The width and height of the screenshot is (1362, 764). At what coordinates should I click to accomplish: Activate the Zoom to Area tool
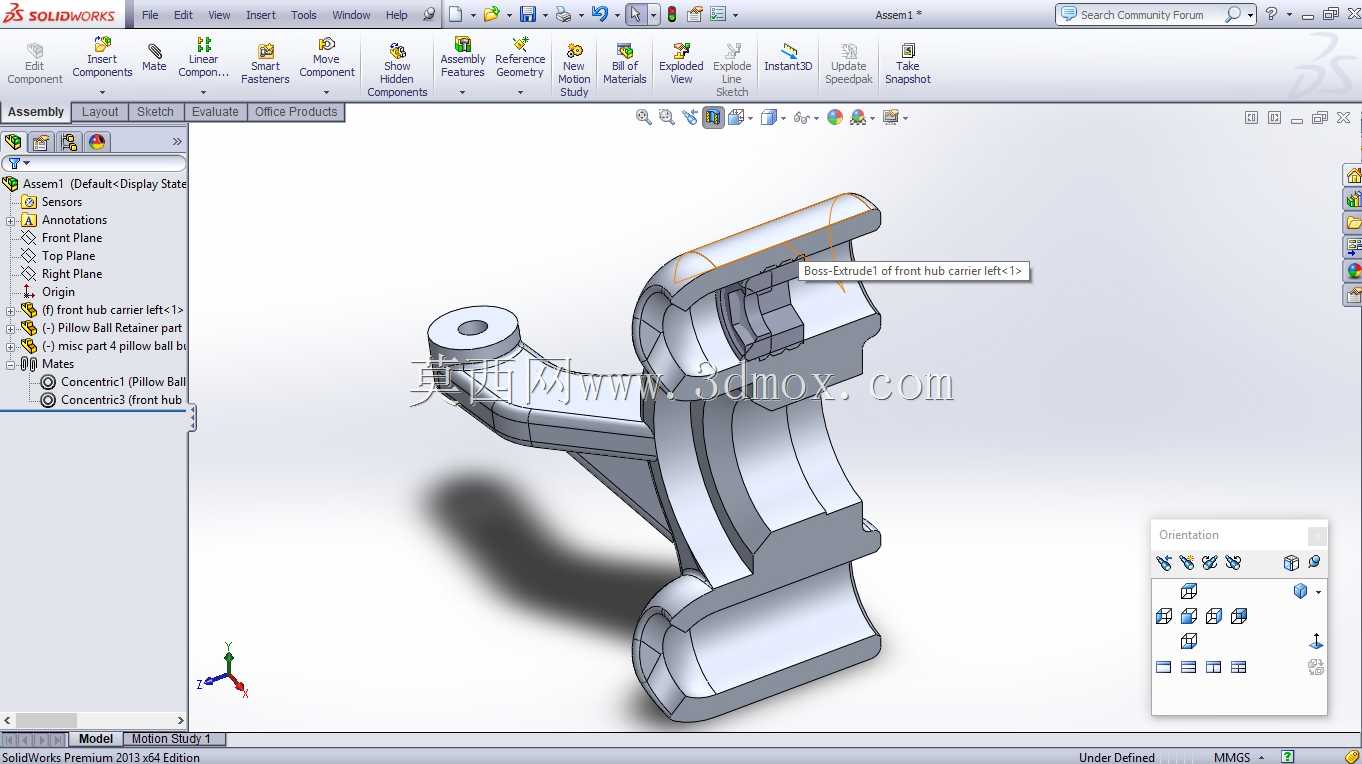tap(666, 117)
